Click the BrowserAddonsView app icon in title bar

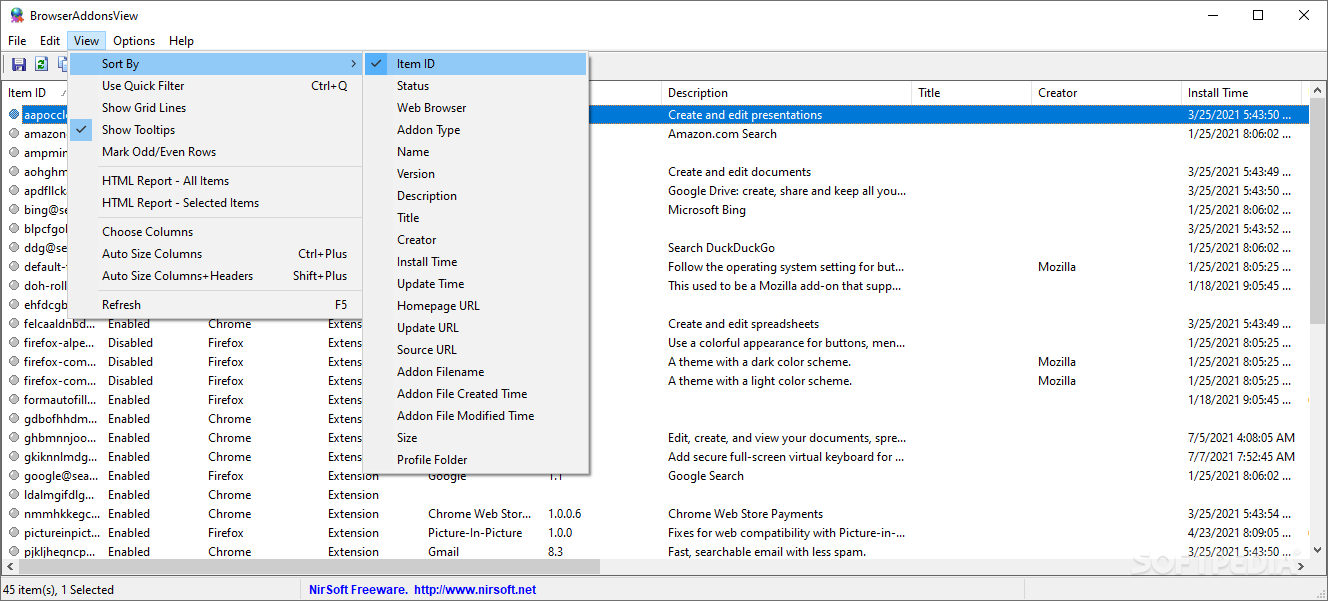point(16,15)
